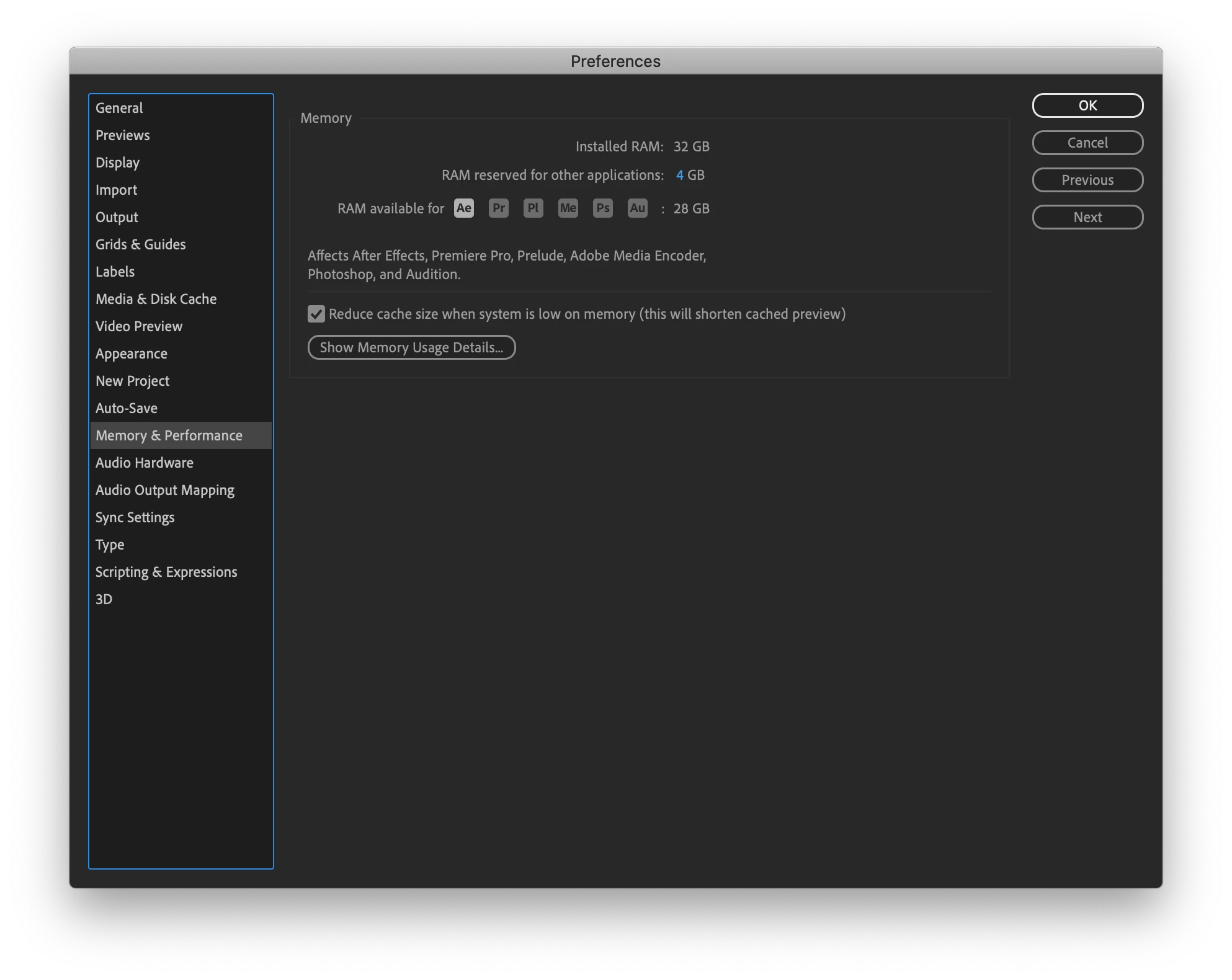1232x980 pixels.
Task: Open Show Memory Usage Details
Action: point(411,347)
